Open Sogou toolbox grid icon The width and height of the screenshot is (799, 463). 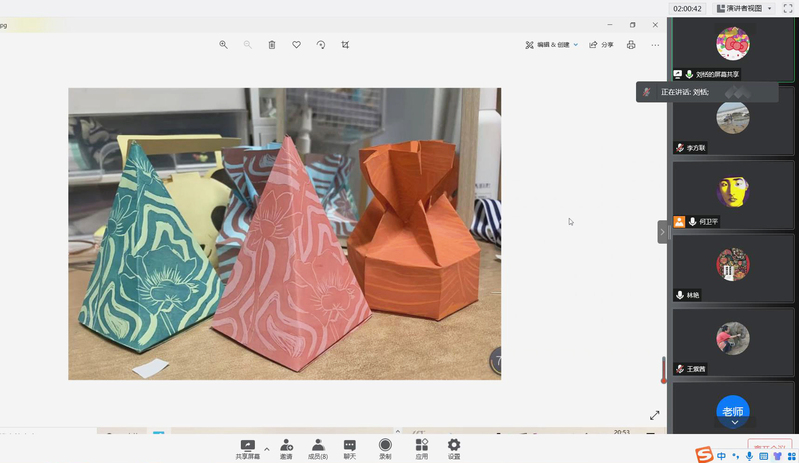(791, 456)
